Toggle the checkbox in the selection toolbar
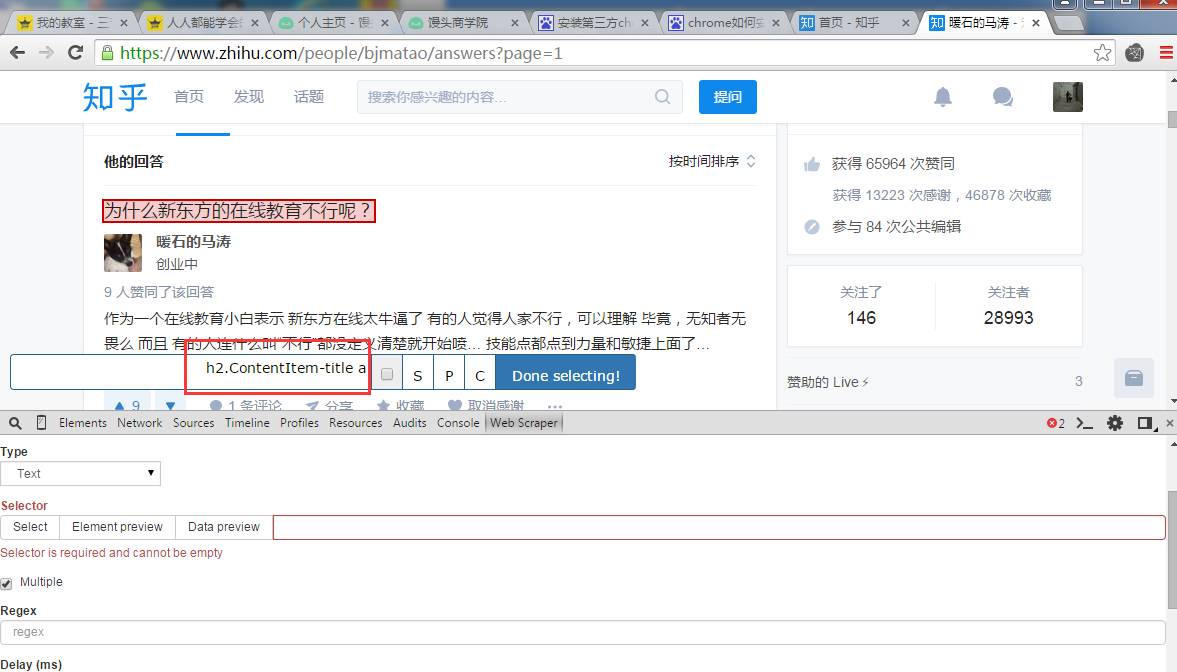Screen dimensions: 1177x672 387,374
